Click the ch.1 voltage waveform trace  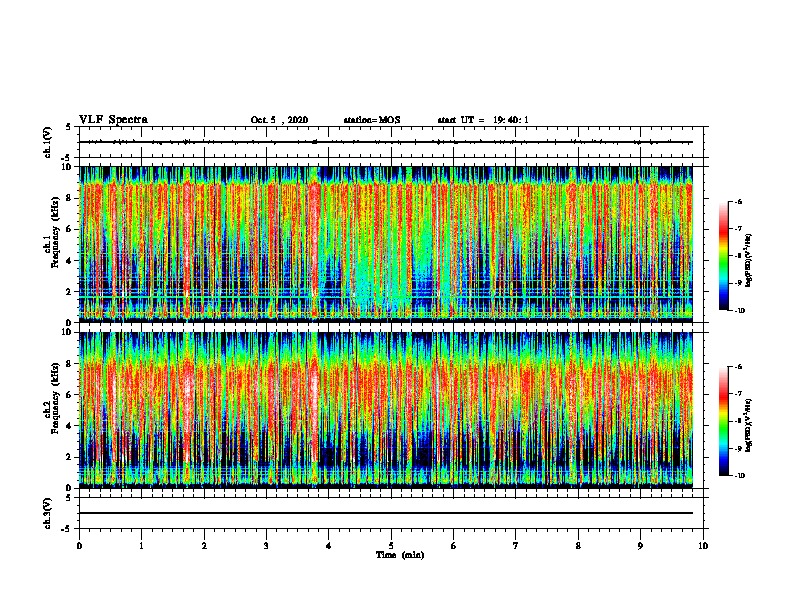click(x=386, y=142)
